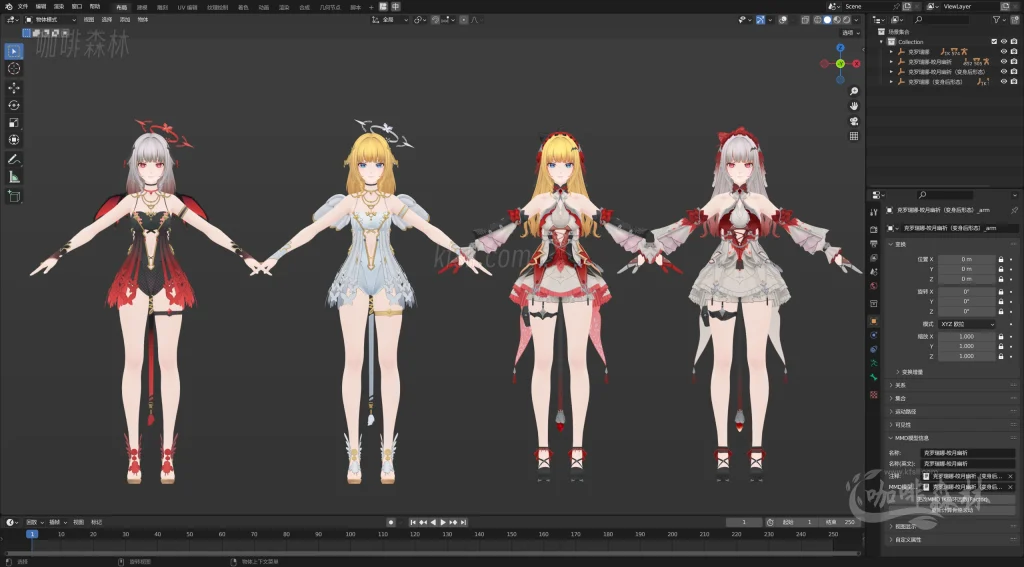Open the Render properties tab
Screen dimensions: 1024x567
tap(874, 229)
